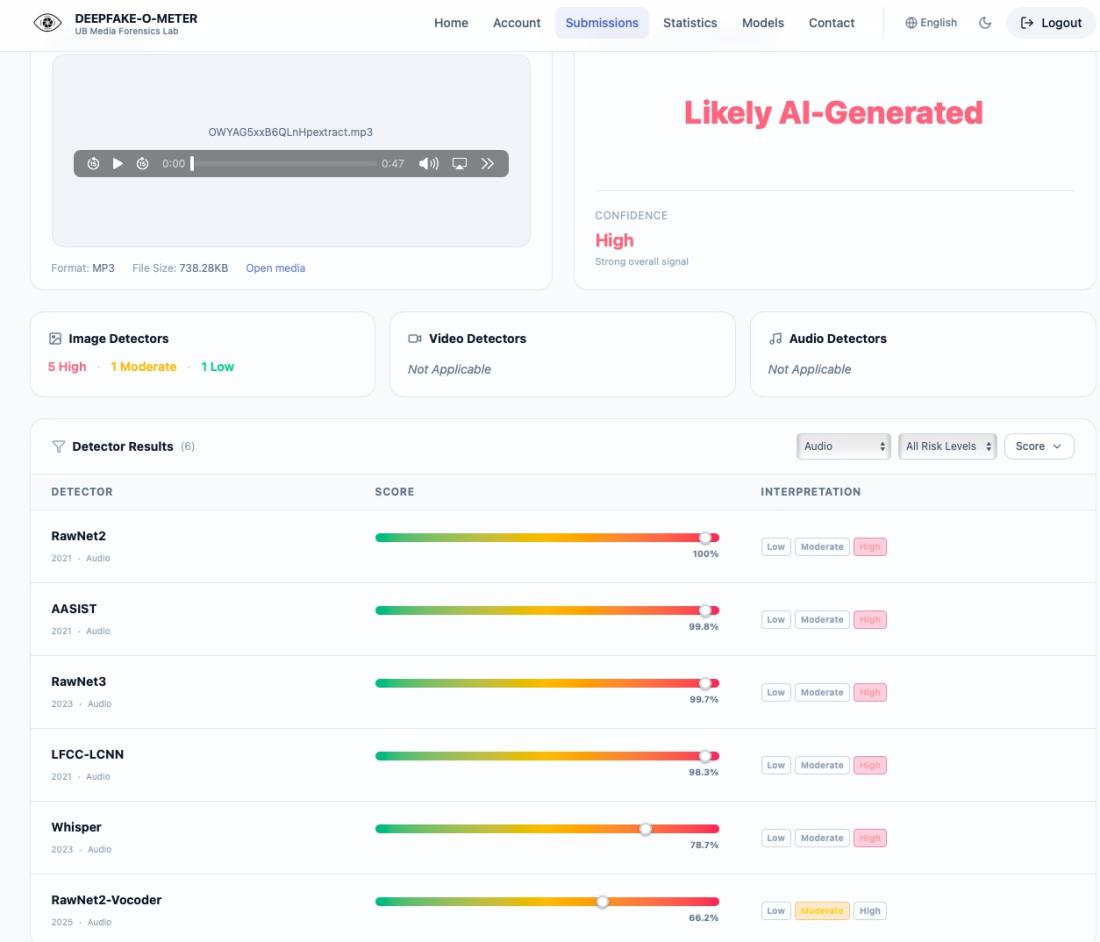Screen dimensions: 1100x942
Task: Open the Audio media type dropdown
Action: [x=843, y=446]
